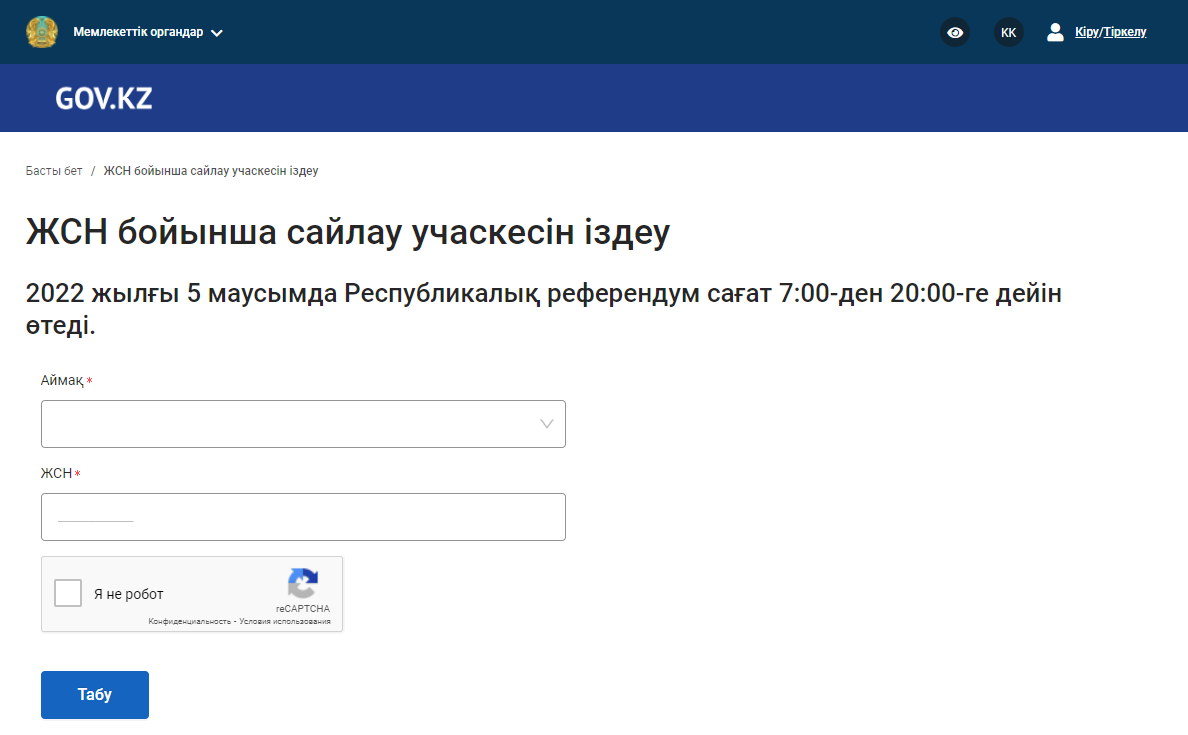Screen dimensions: 1188x735
Task: Open the Мемлекеттік органдар menu
Action: tap(138, 32)
